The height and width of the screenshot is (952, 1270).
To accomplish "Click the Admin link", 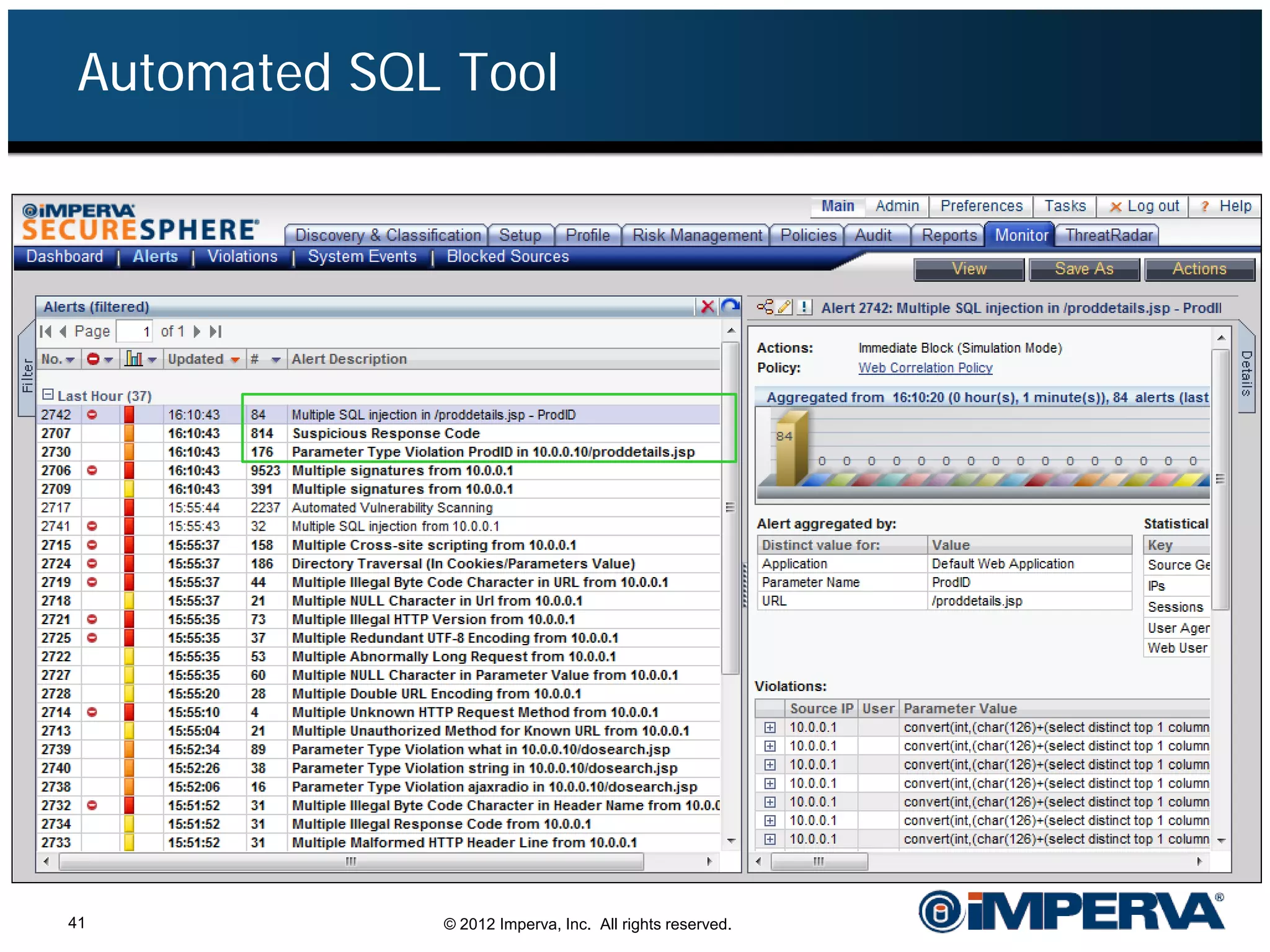I will (897, 206).
